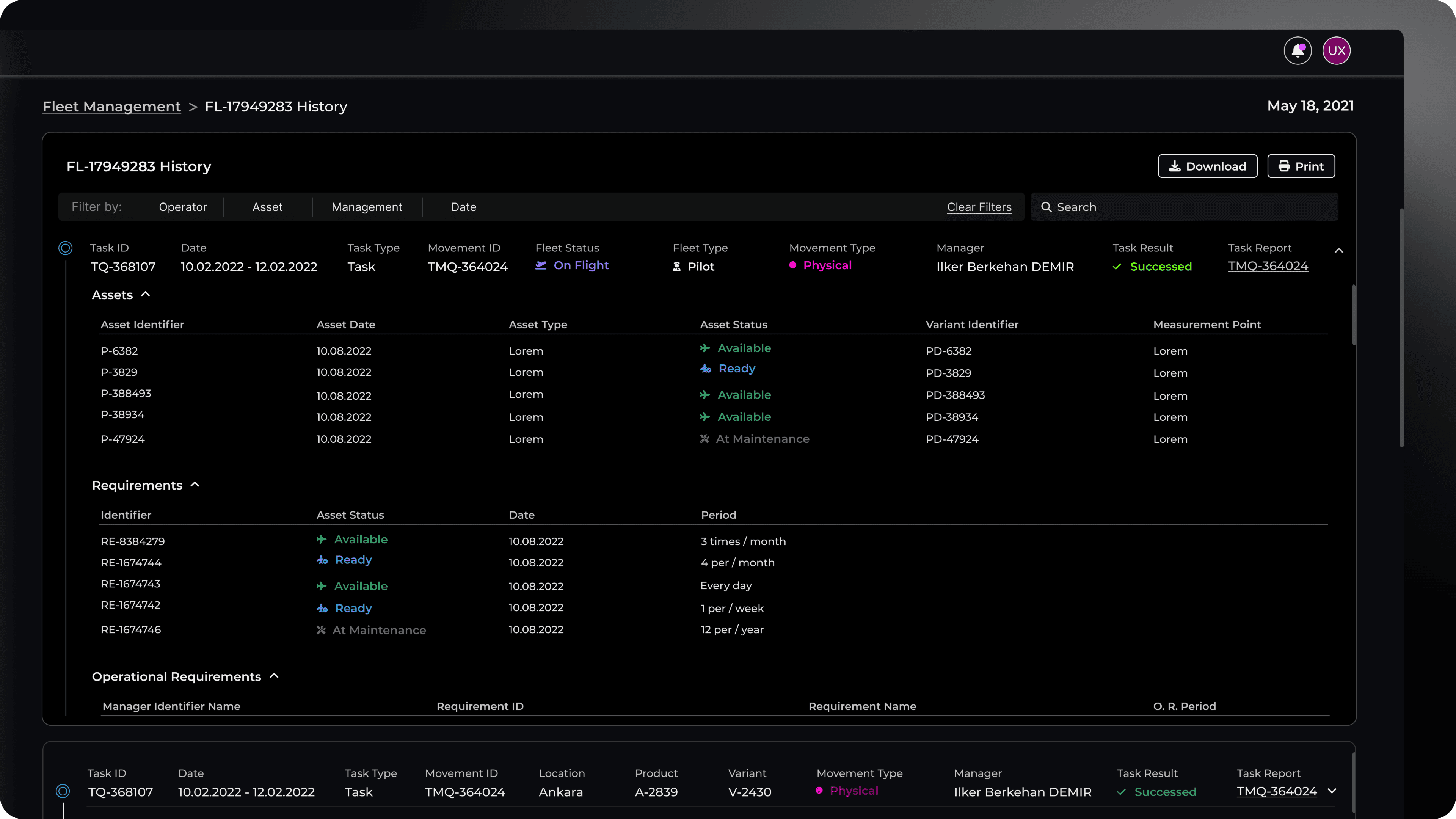The height and width of the screenshot is (819, 1456).
Task: Open the notification bell icon
Action: tap(1297, 51)
